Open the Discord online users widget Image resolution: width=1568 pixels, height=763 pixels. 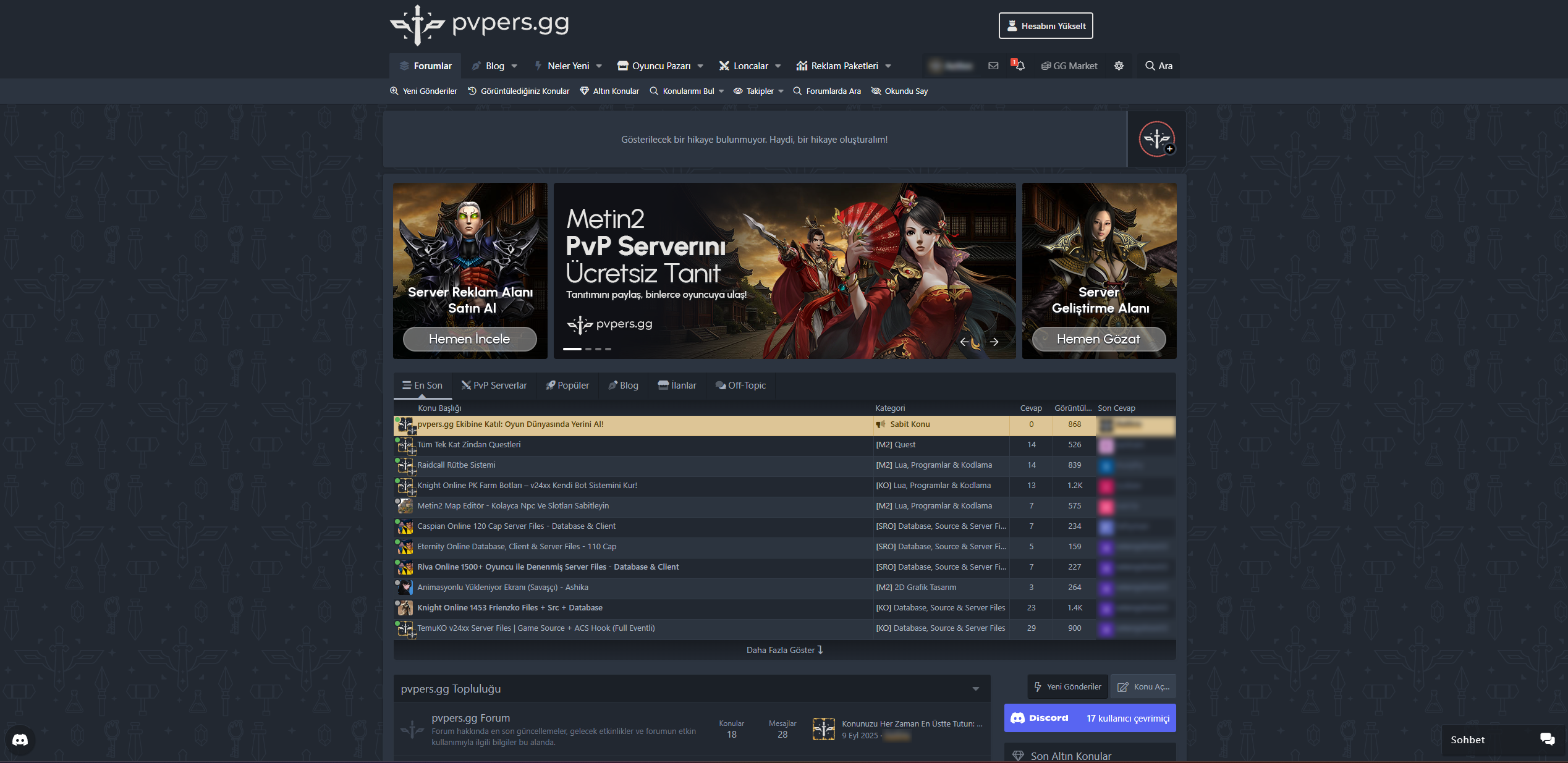click(x=1090, y=719)
